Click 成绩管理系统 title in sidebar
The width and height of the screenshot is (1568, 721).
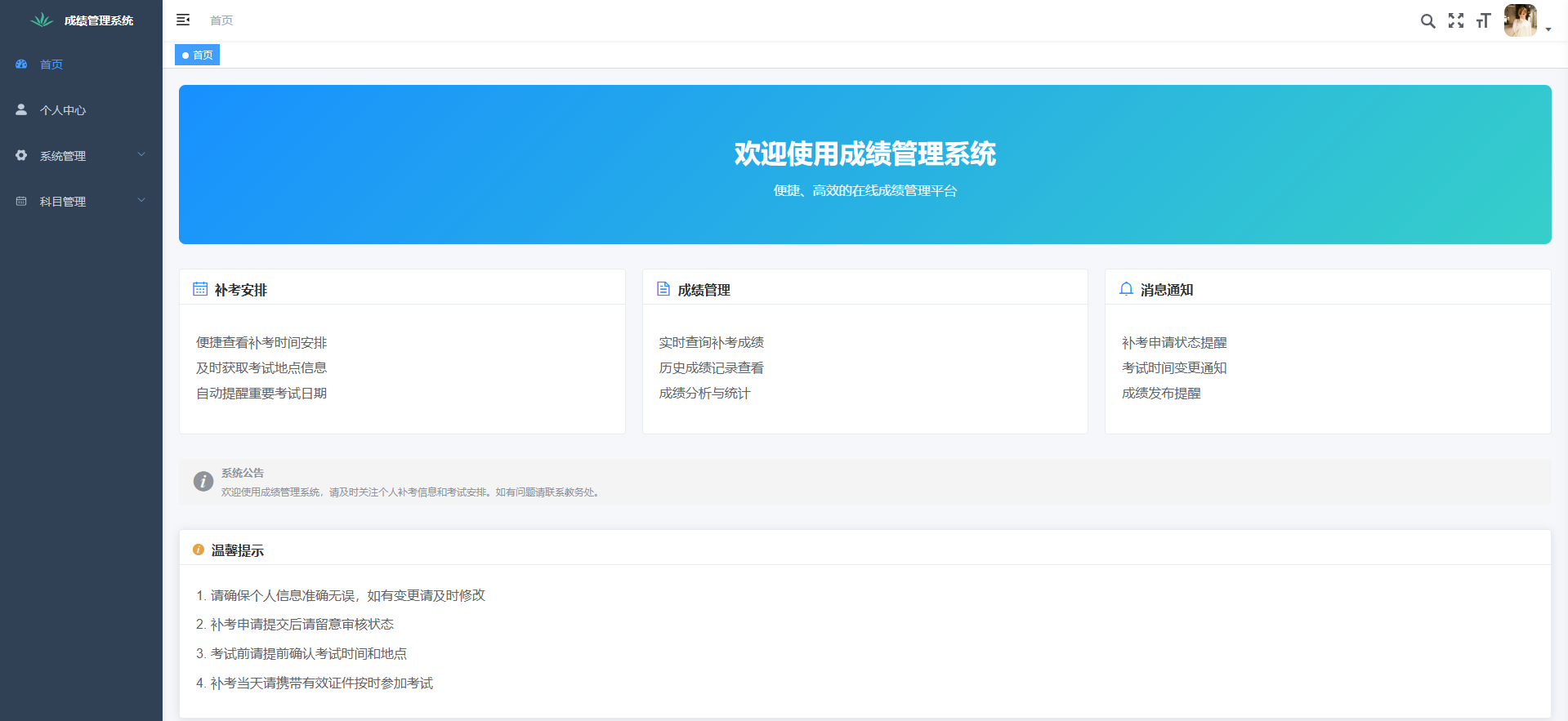pos(99,20)
